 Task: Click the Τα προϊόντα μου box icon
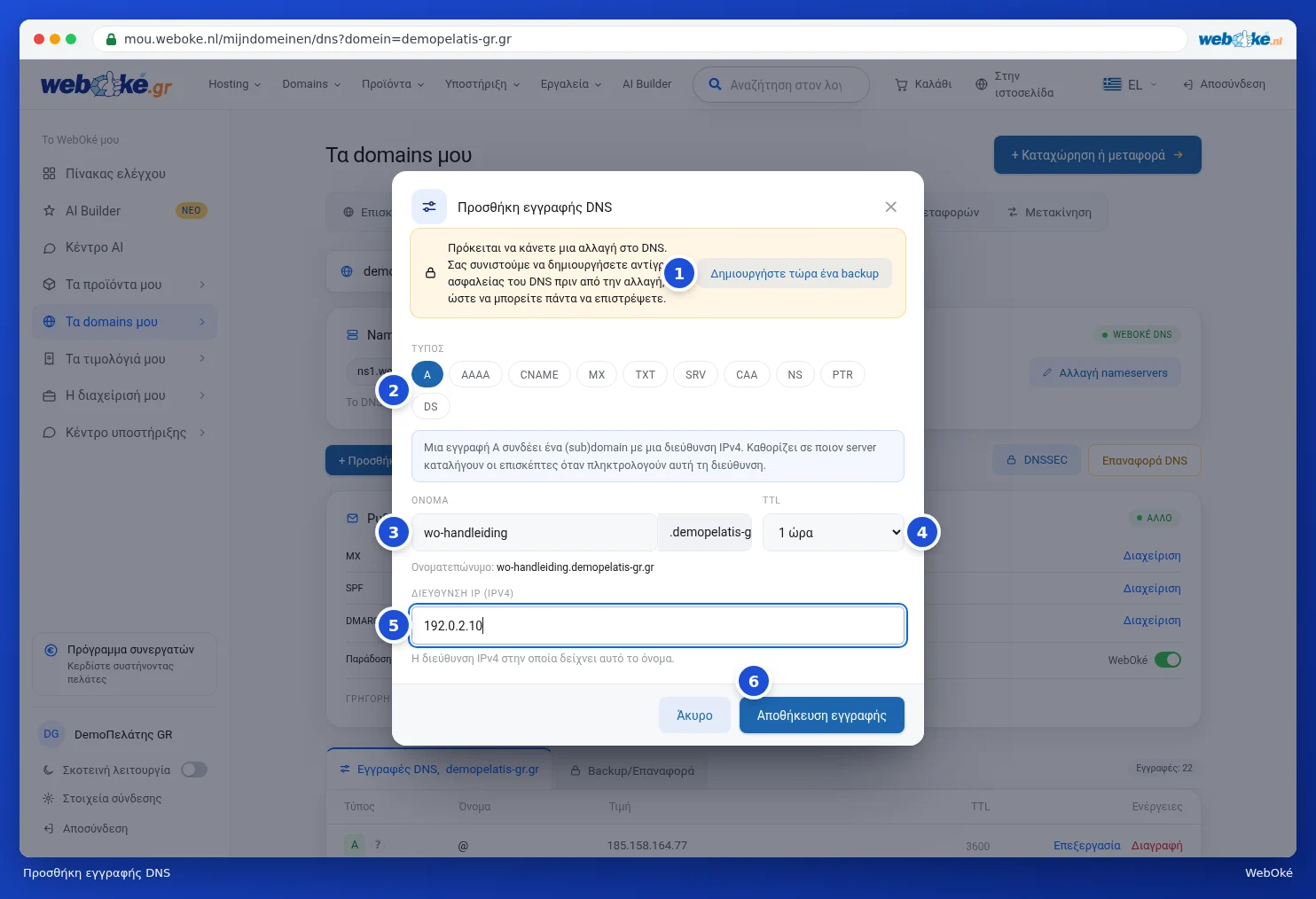pos(49,285)
